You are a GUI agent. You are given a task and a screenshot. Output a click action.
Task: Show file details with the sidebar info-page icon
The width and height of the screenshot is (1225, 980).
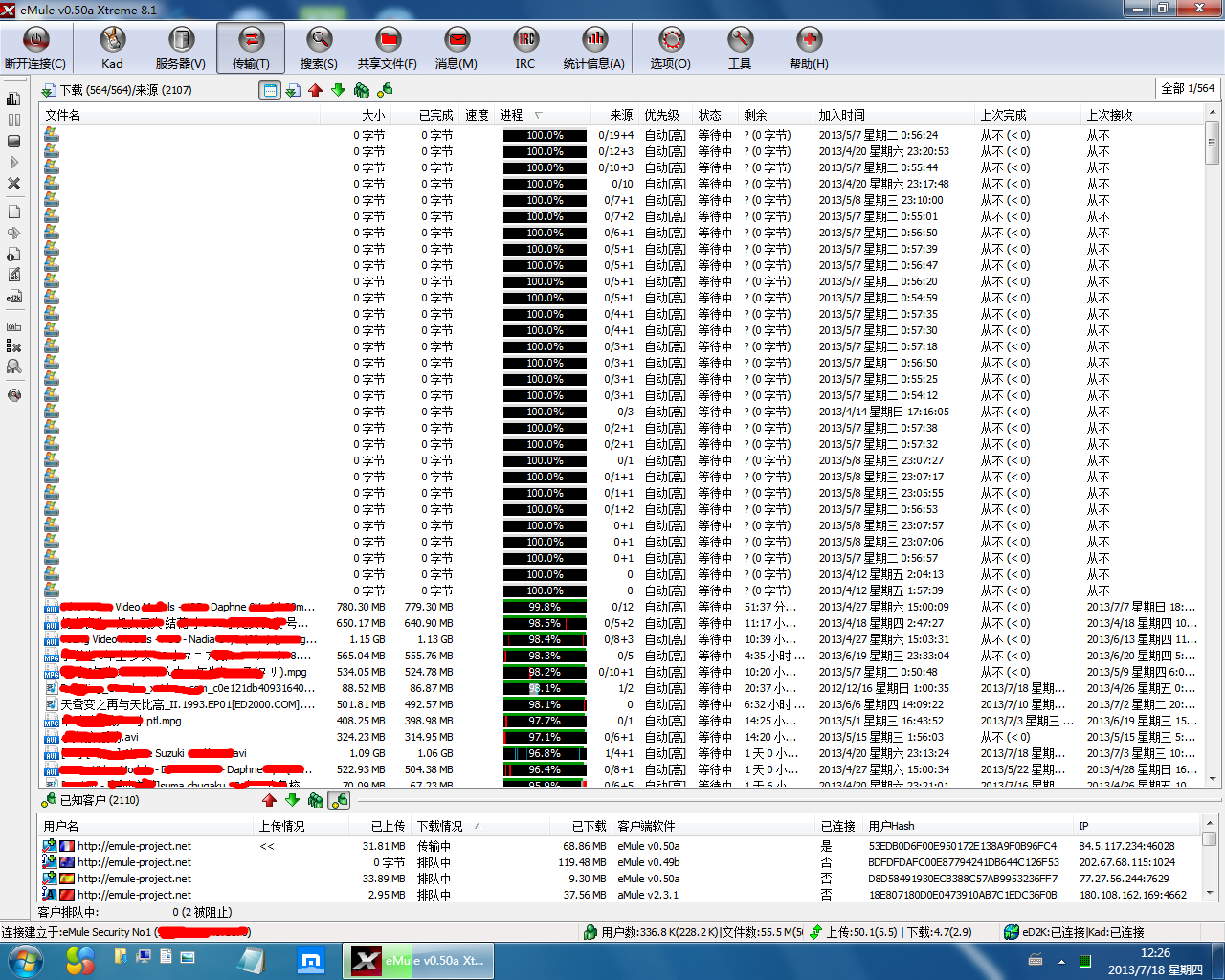tap(14, 254)
